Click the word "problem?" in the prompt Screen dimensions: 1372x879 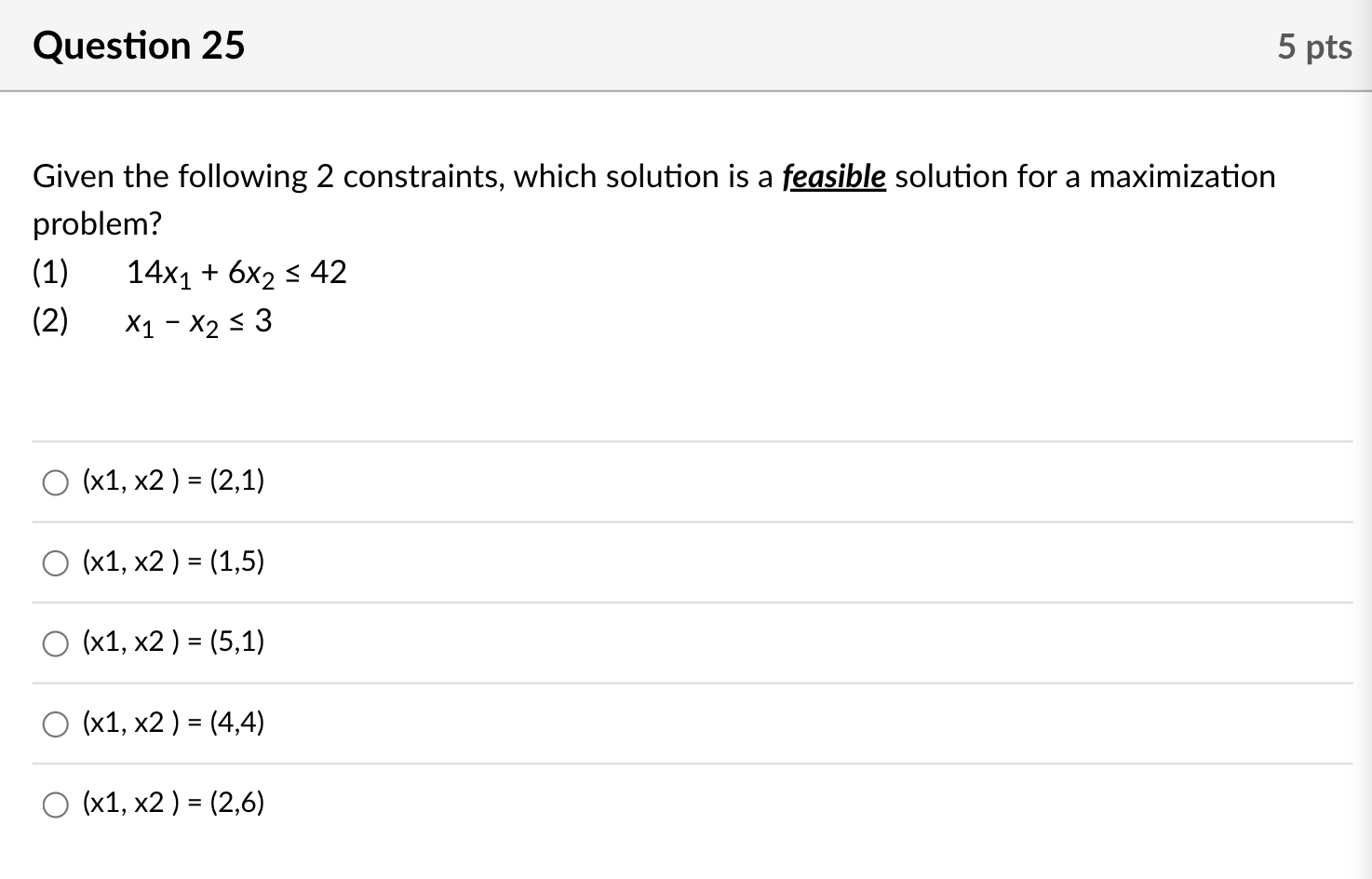coord(97,224)
